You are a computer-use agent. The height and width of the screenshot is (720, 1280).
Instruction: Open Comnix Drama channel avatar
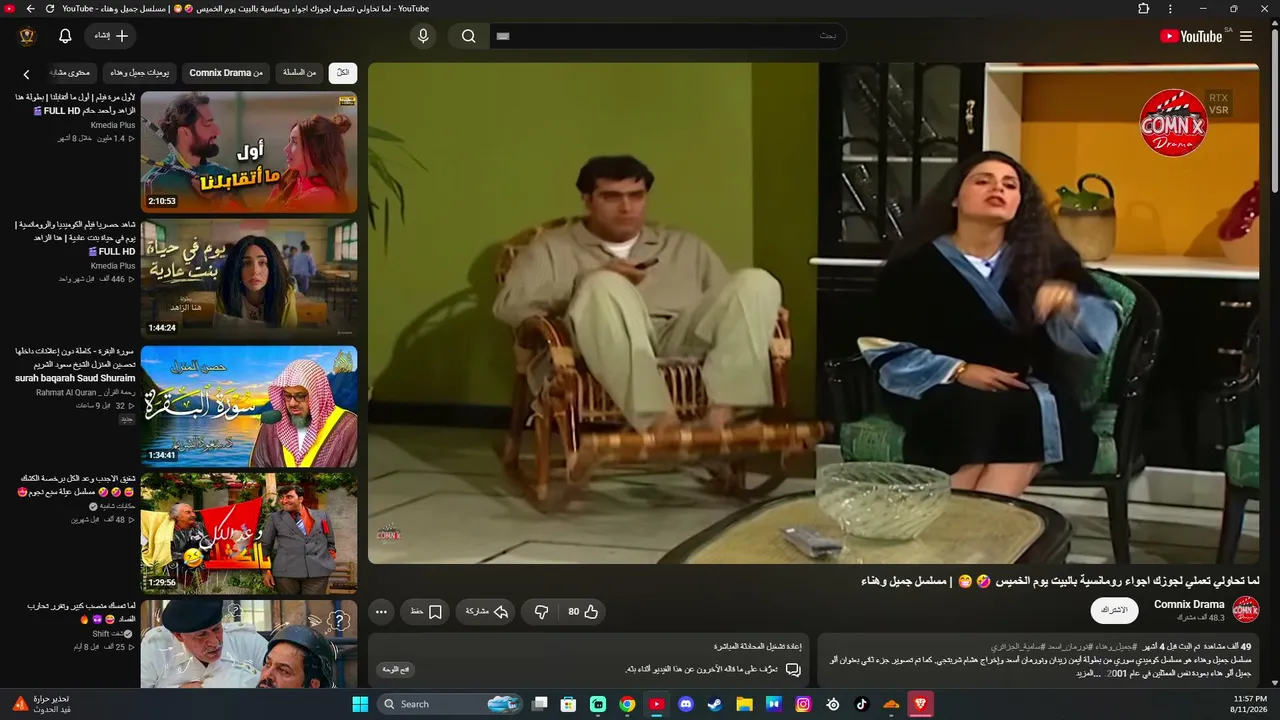click(1245, 610)
